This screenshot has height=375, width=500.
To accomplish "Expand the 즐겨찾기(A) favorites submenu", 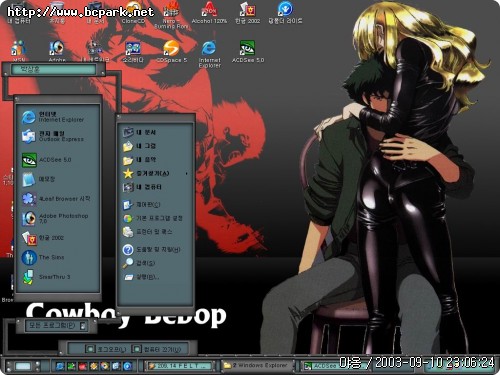I will [x=155, y=173].
